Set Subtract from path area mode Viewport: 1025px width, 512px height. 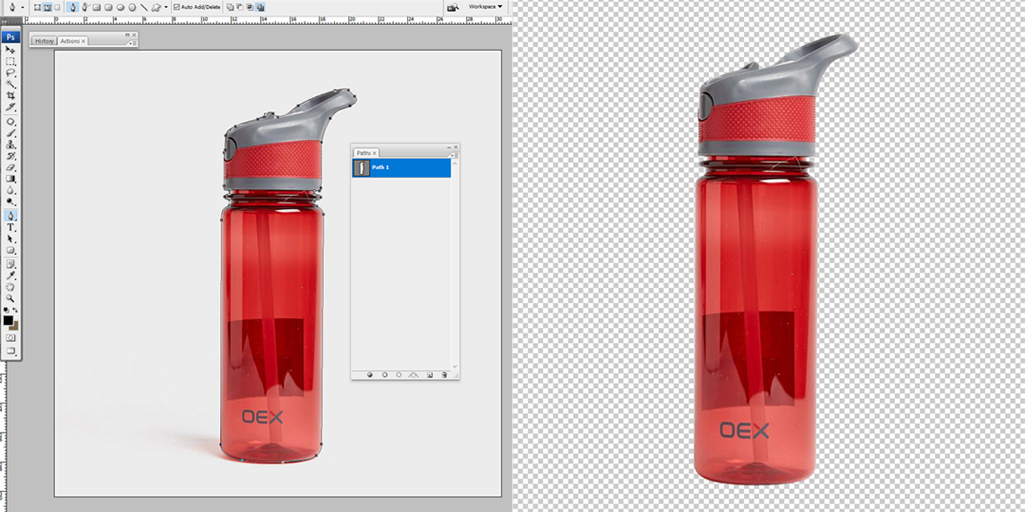pos(239,7)
